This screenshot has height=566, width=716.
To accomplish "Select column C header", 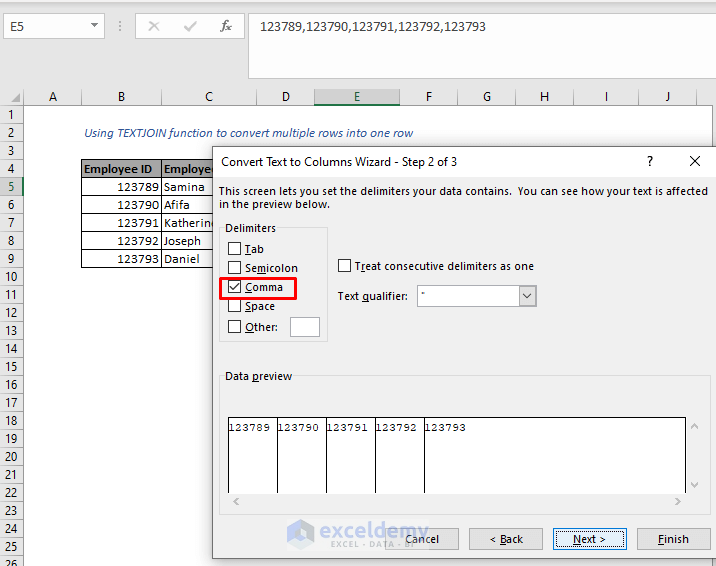I will pyautogui.click(x=209, y=97).
